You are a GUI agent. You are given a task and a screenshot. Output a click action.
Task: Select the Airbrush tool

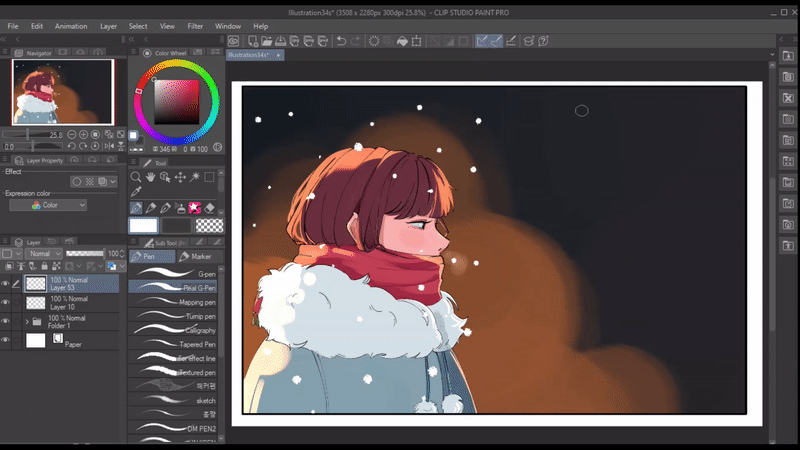(180, 208)
